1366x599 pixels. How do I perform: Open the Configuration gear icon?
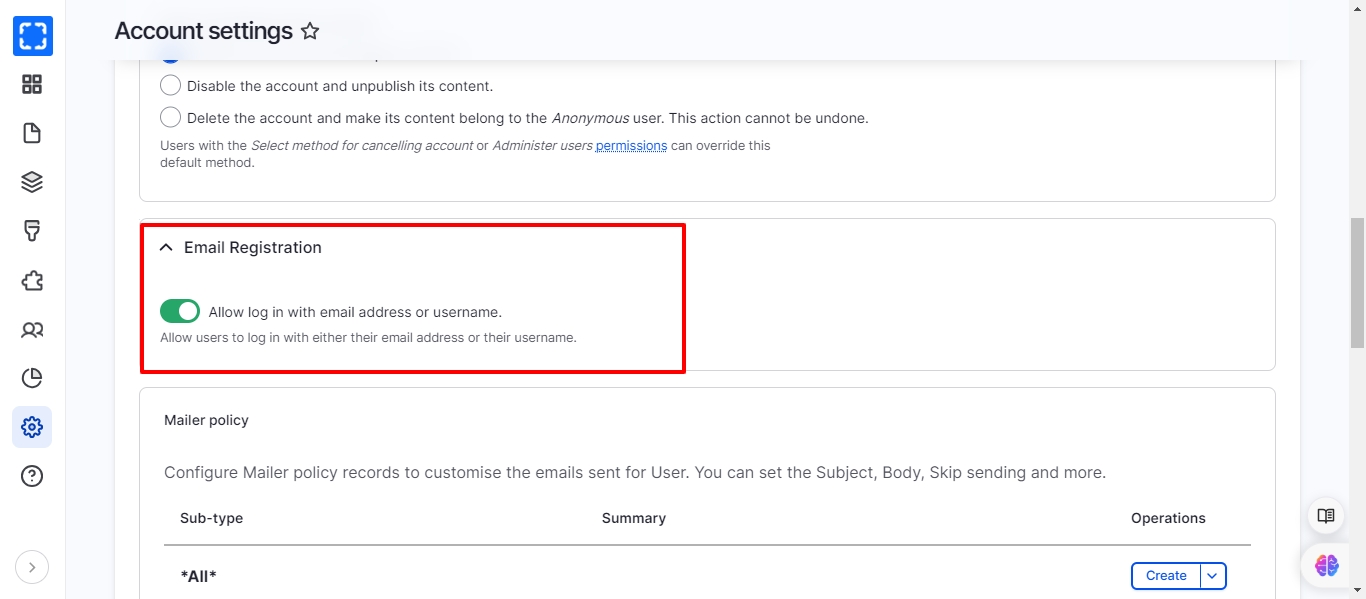click(x=32, y=427)
